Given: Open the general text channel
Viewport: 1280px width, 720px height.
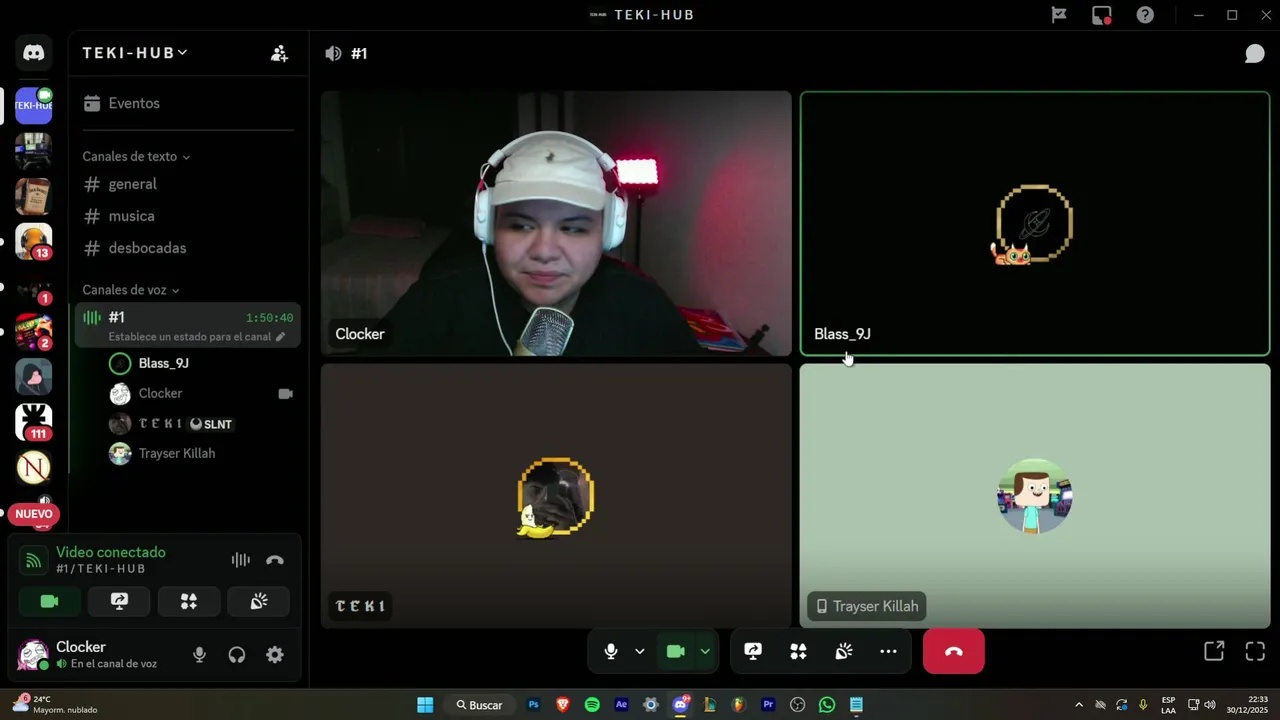Looking at the screenshot, I should pos(187,184).
